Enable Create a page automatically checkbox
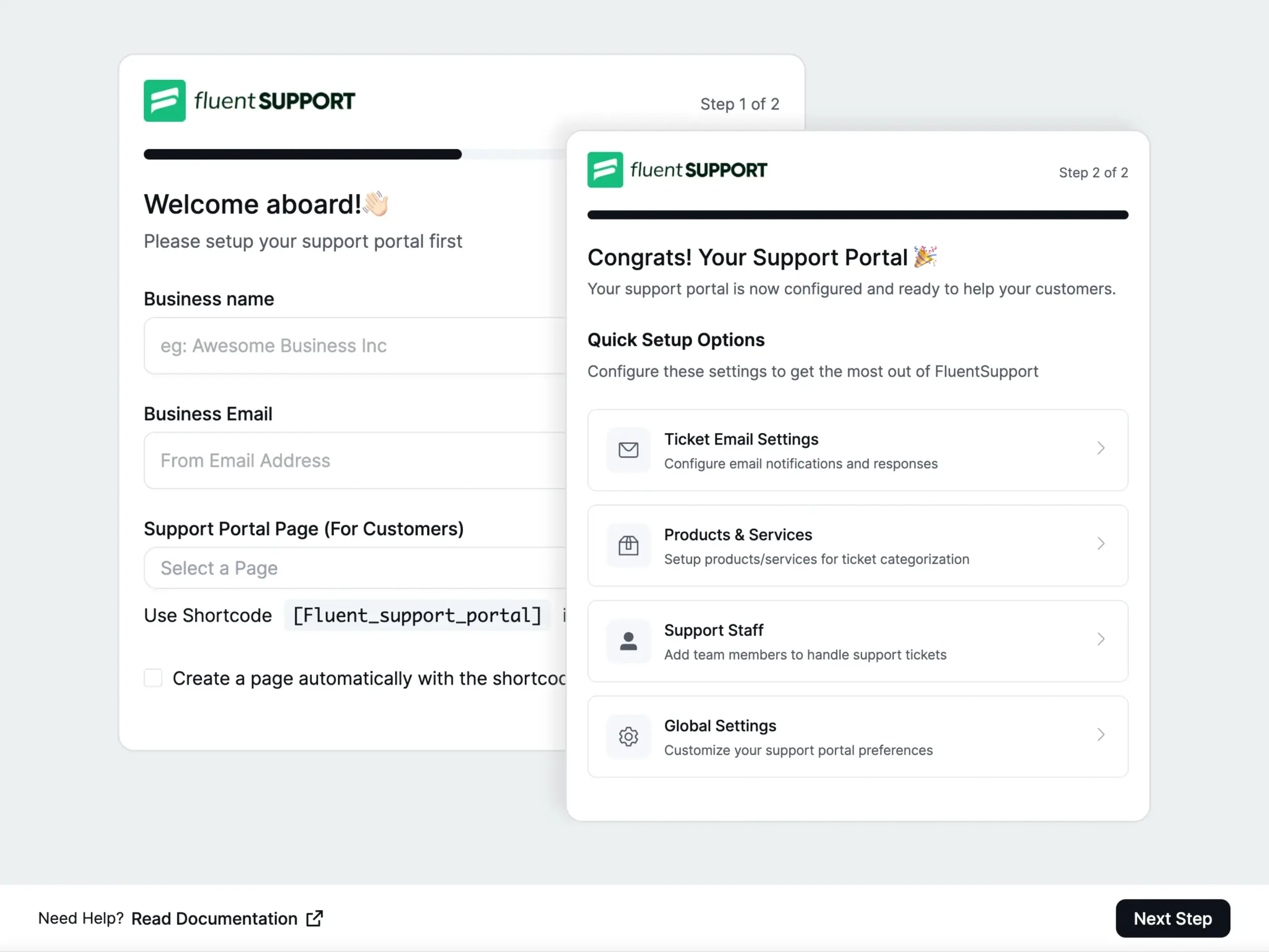The width and height of the screenshot is (1269, 952). click(x=153, y=678)
